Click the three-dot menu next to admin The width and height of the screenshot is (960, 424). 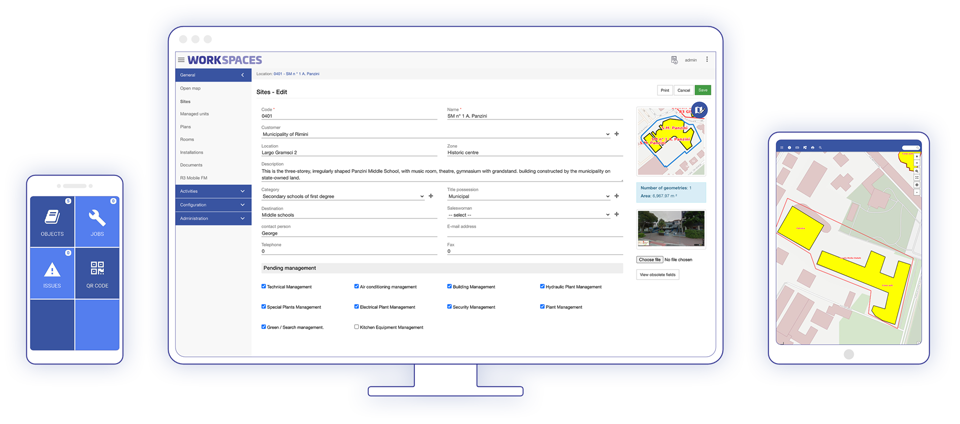pyautogui.click(x=707, y=60)
